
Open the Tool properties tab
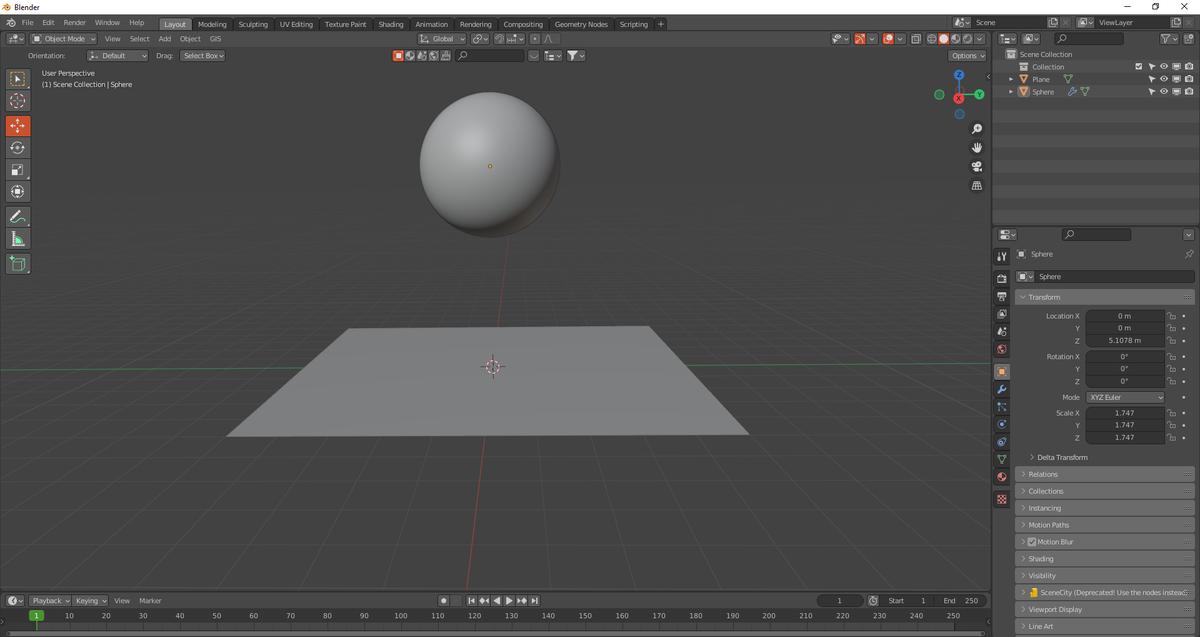(x=1002, y=257)
